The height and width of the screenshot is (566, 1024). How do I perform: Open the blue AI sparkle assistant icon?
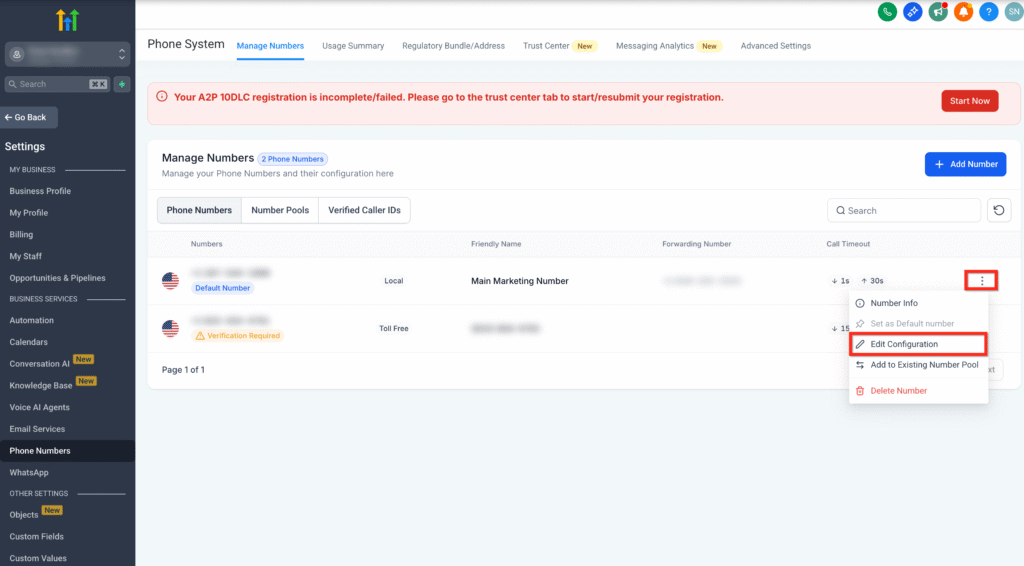coord(912,12)
